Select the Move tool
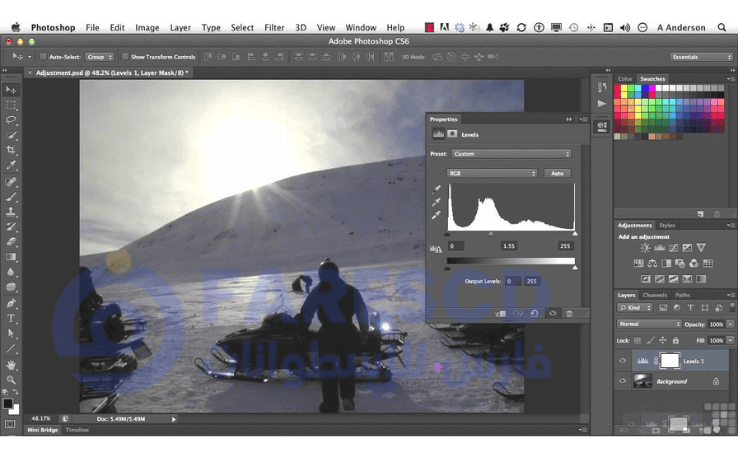The image size is (738, 458). (11, 90)
